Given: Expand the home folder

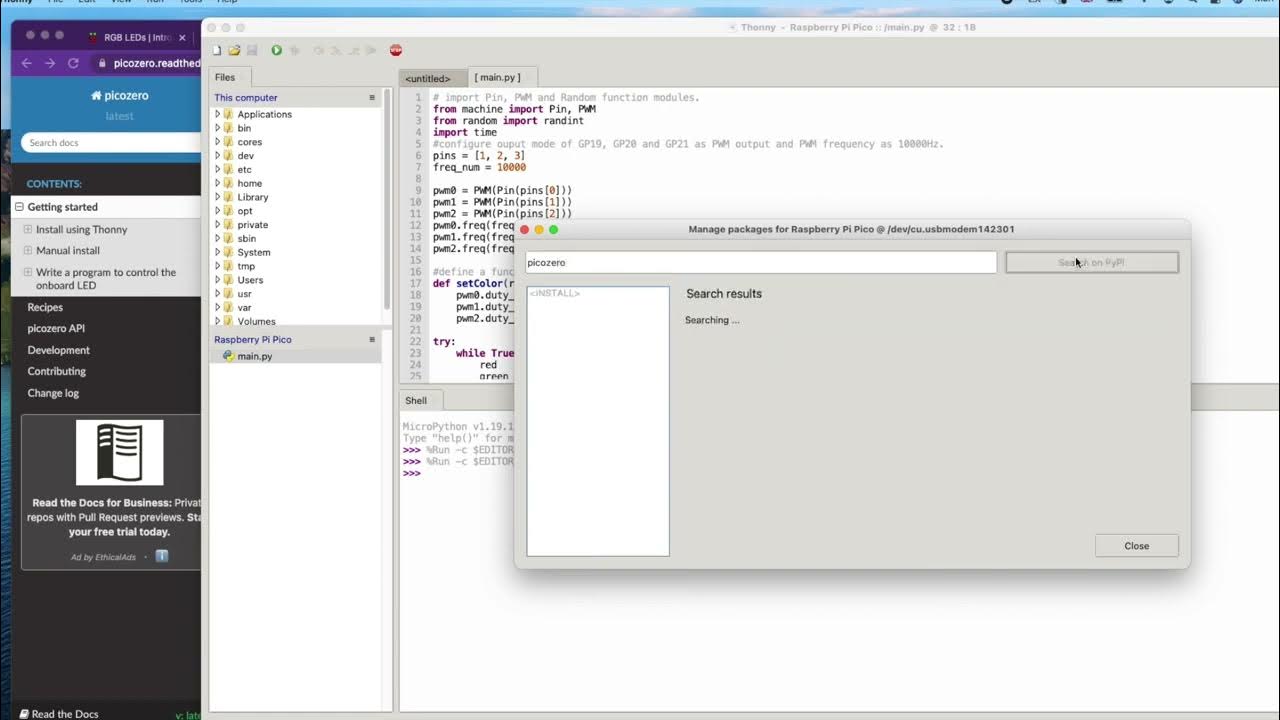Looking at the screenshot, I should (217, 183).
